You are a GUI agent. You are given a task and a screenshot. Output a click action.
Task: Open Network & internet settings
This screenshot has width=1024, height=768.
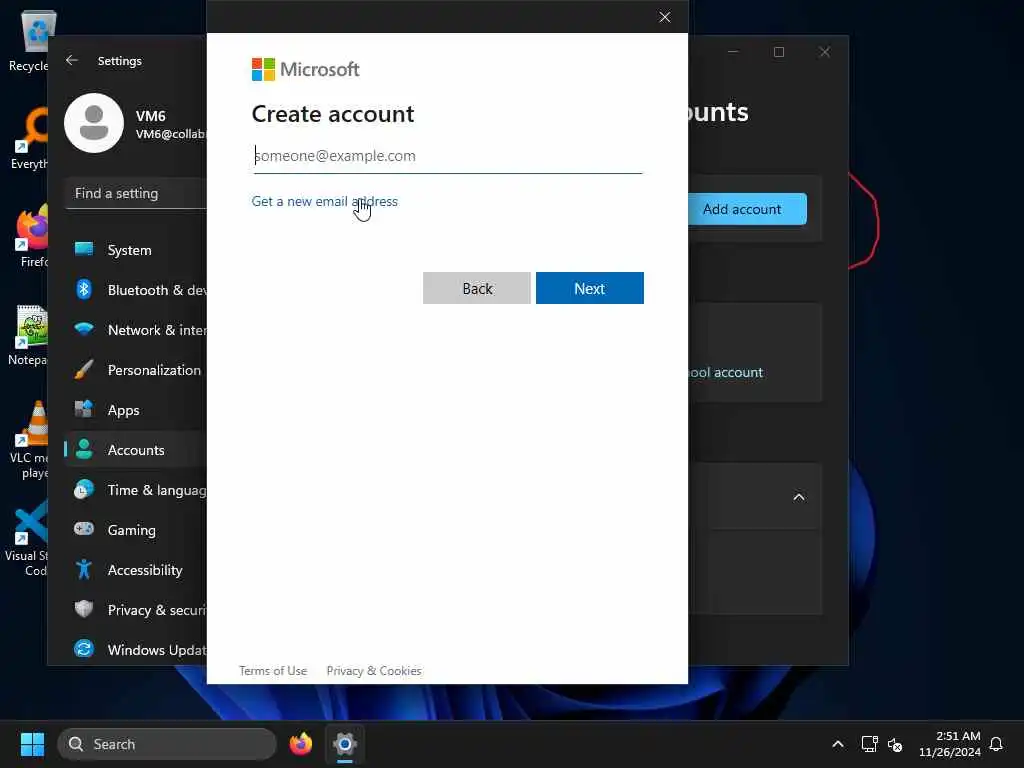(136, 330)
